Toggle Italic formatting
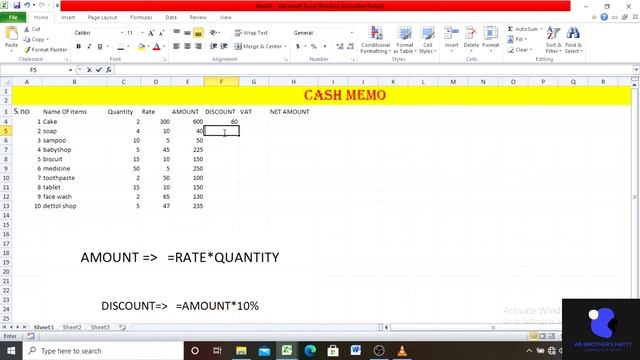 [89, 47]
